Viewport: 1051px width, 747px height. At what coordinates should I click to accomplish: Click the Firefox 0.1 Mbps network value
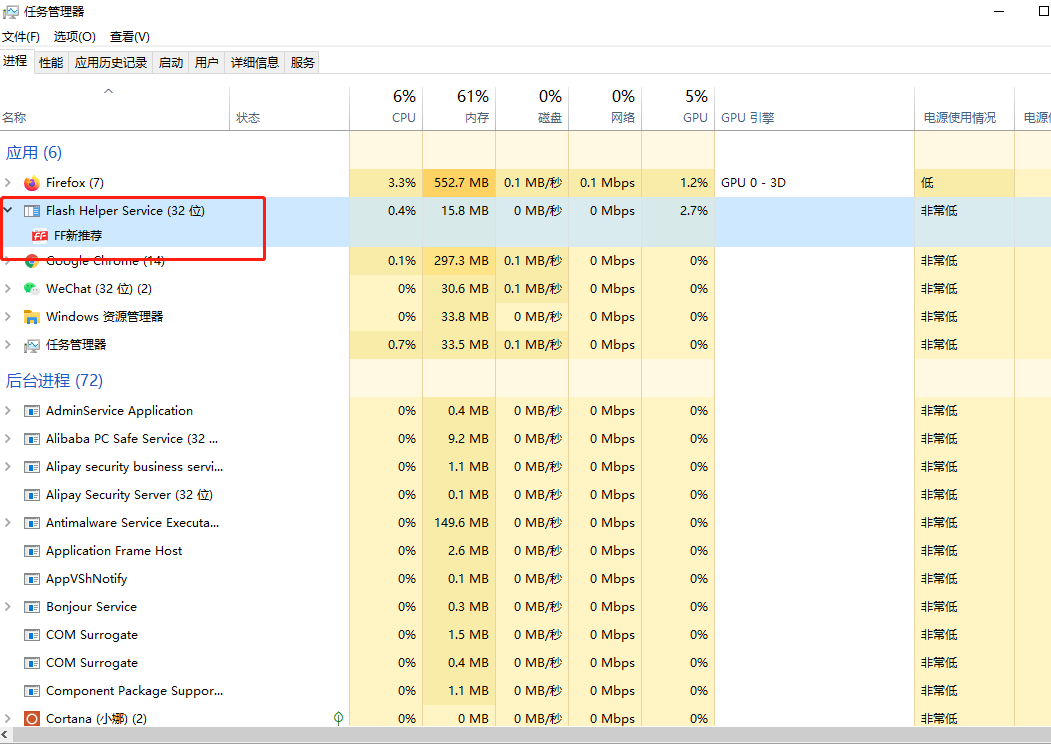tap(607, 183)
